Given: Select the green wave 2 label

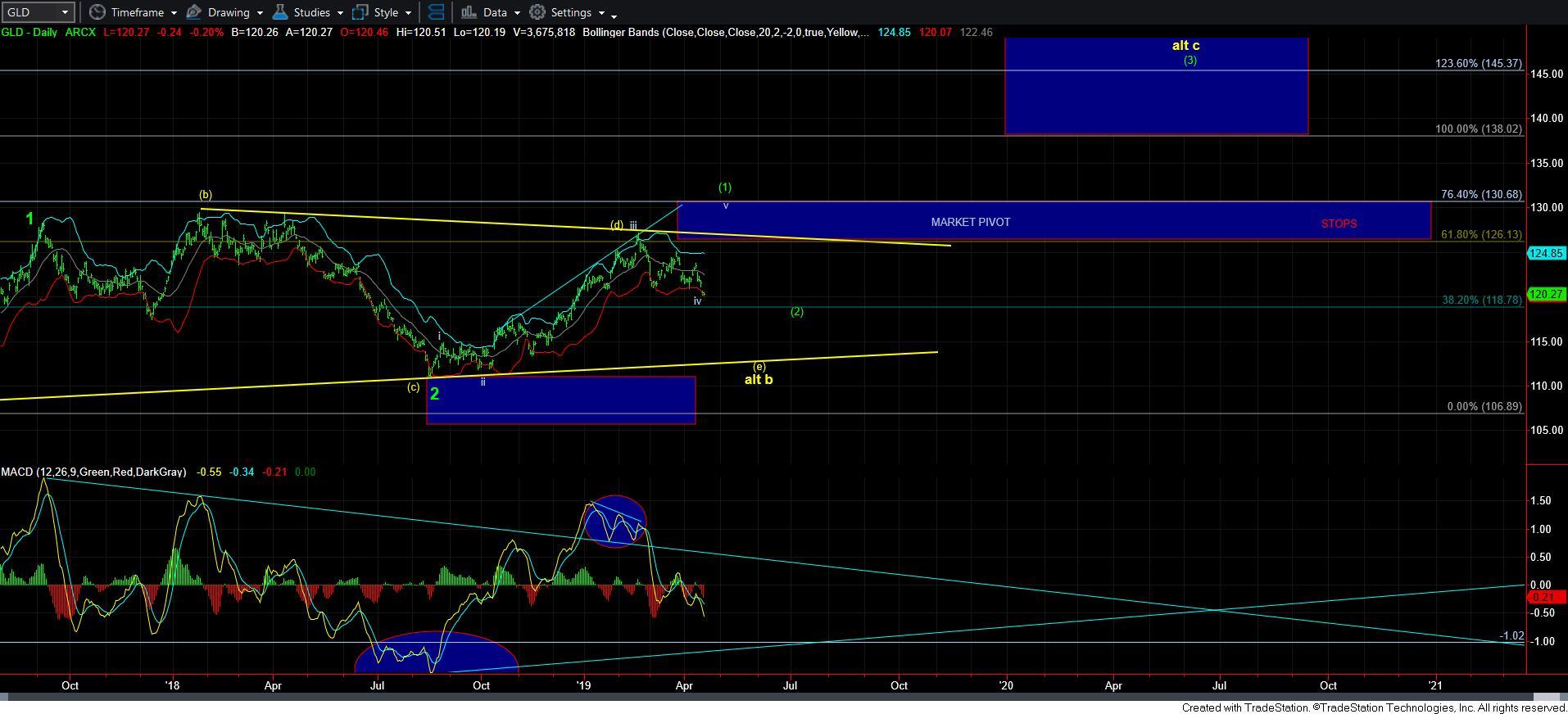Looking at the screenshot, I should pyautogui.click(x=434, y=394).
